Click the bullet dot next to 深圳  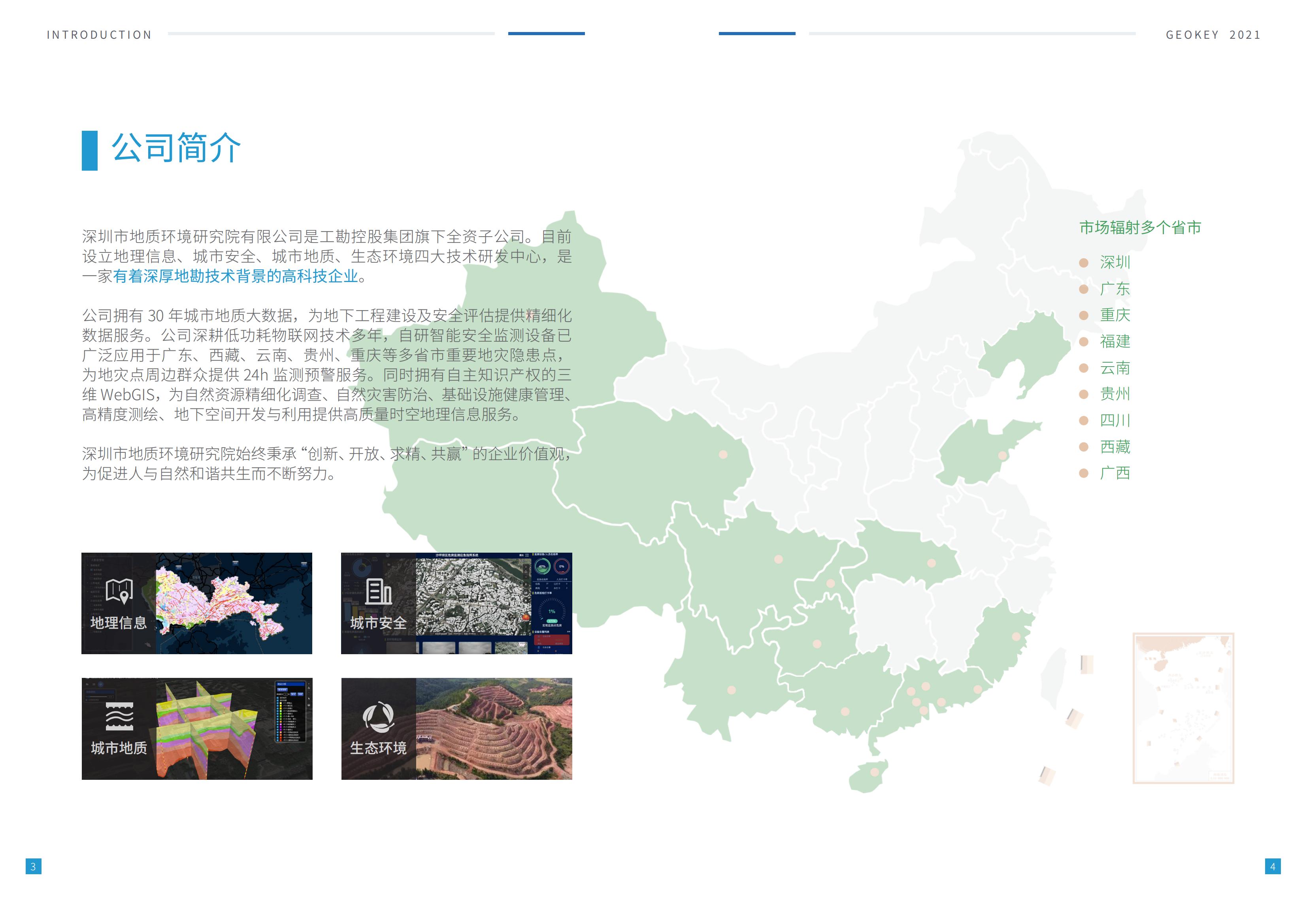(x=1084, y=263)
